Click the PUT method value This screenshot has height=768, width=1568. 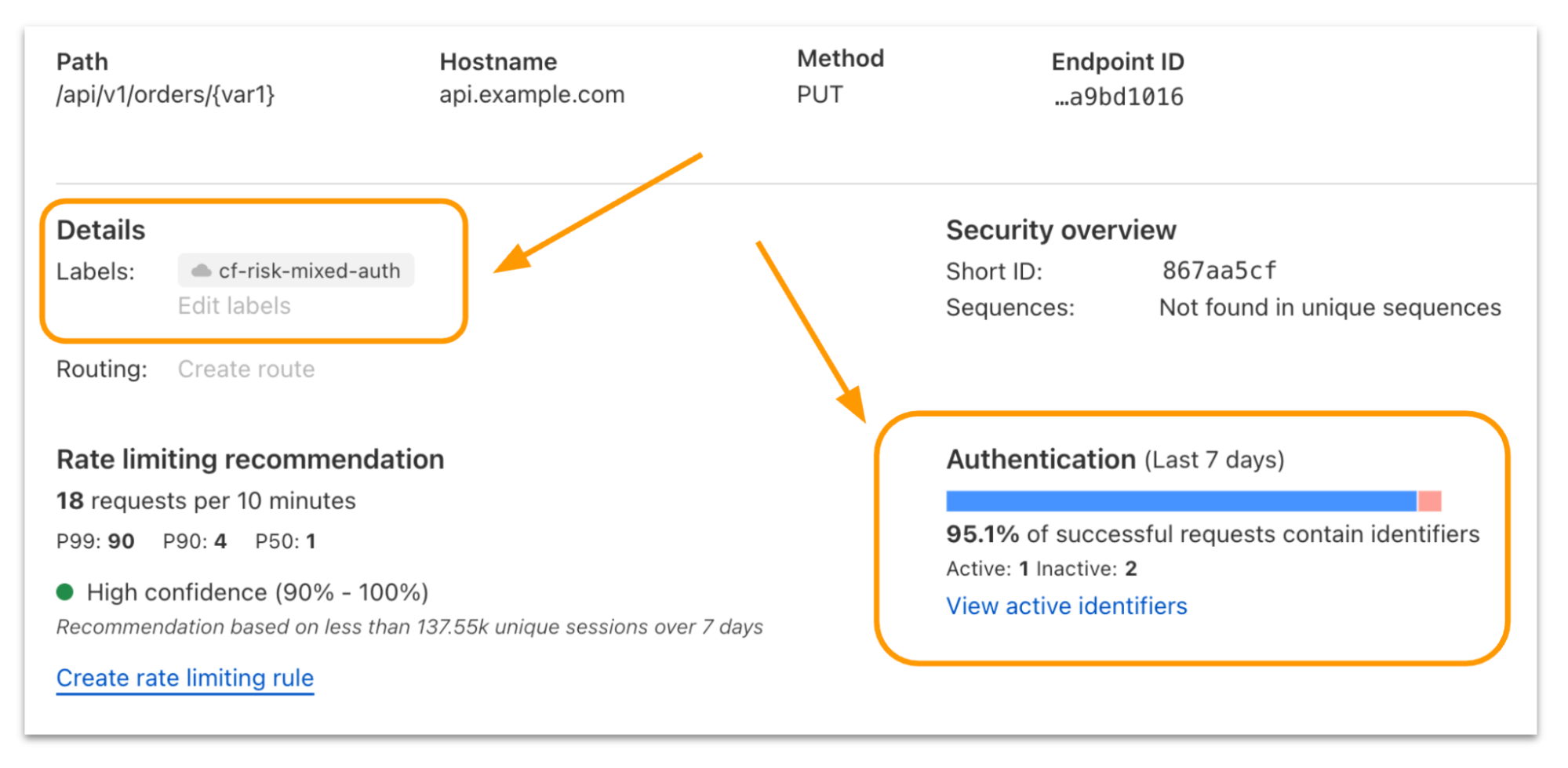[820, 95]
